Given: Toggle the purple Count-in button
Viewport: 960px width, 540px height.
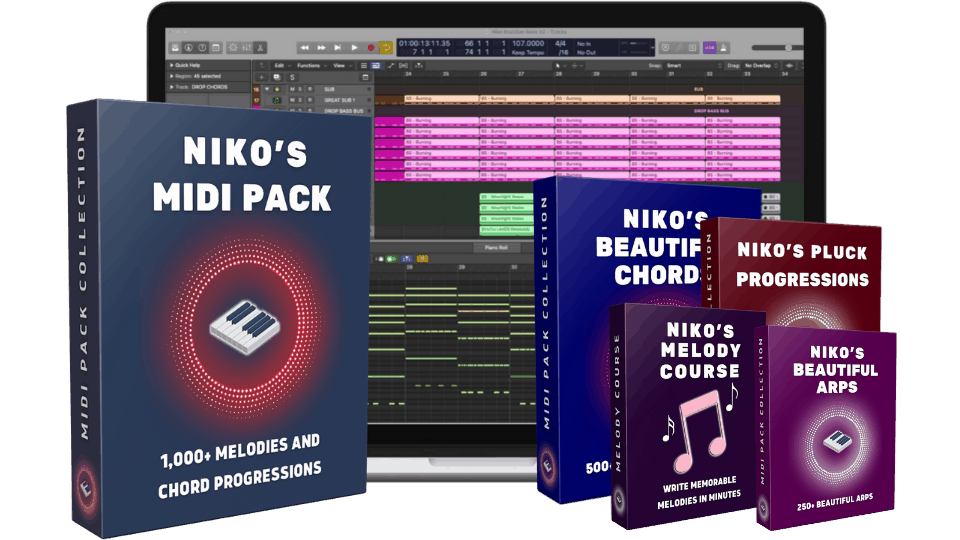Looking at the screenshot, I should click(710, 47).
